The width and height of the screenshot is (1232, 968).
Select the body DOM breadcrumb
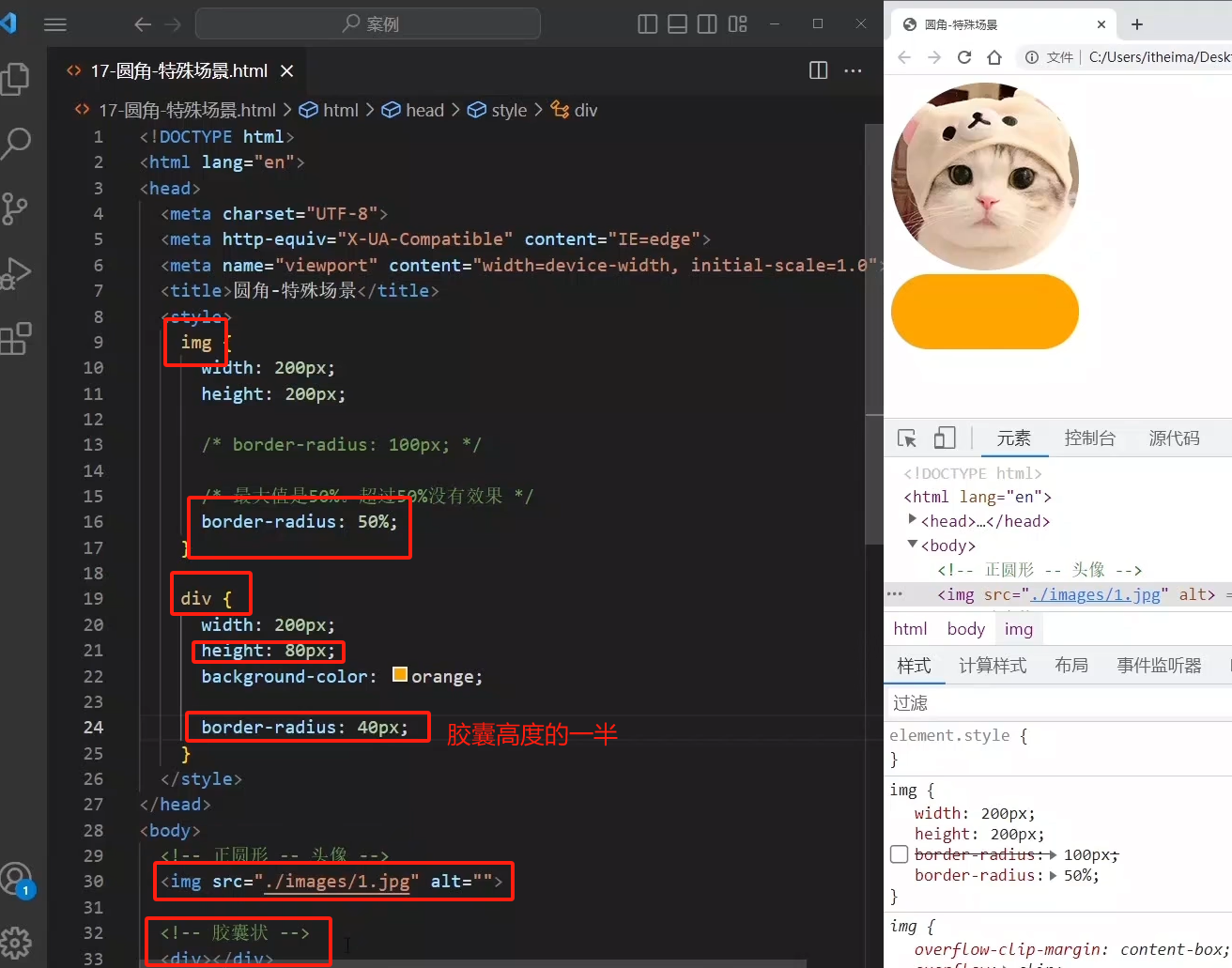[x=966, y=629]
